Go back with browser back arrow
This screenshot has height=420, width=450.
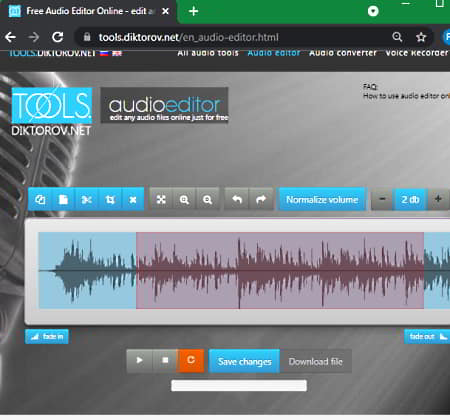click(x=11, y=37)
